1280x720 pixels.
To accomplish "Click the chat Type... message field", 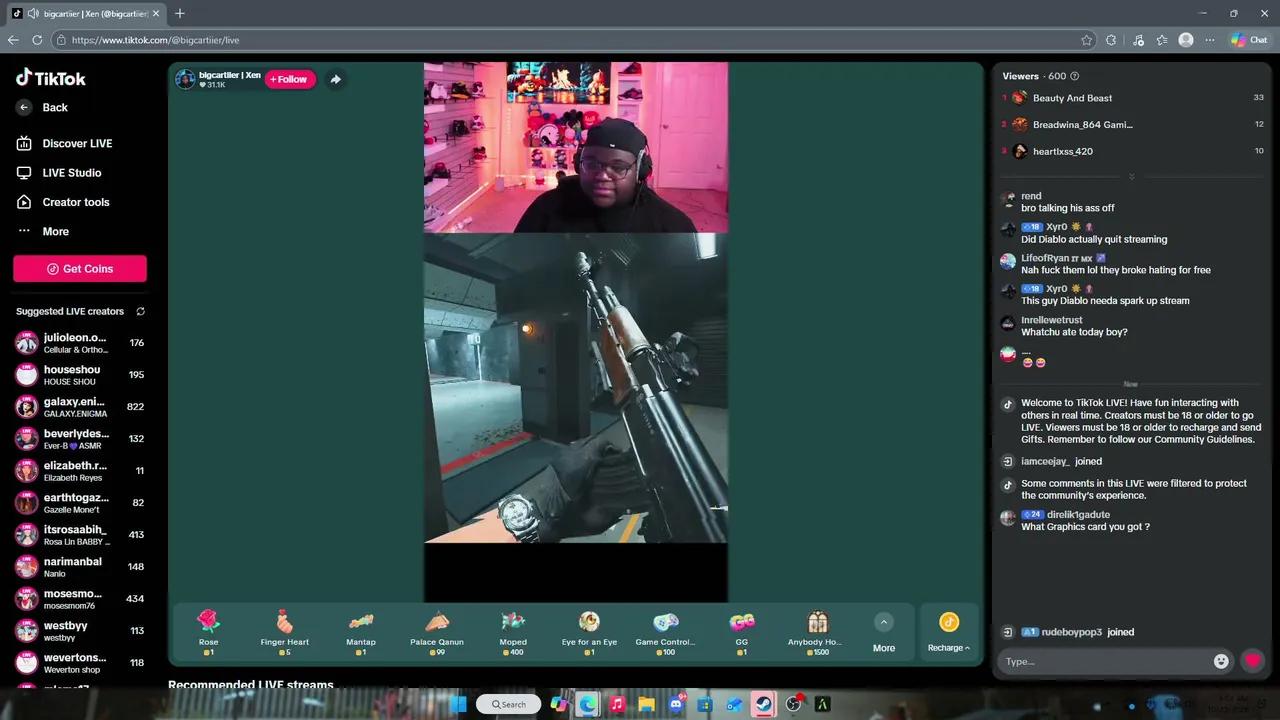I will (x=1105, y=661).
